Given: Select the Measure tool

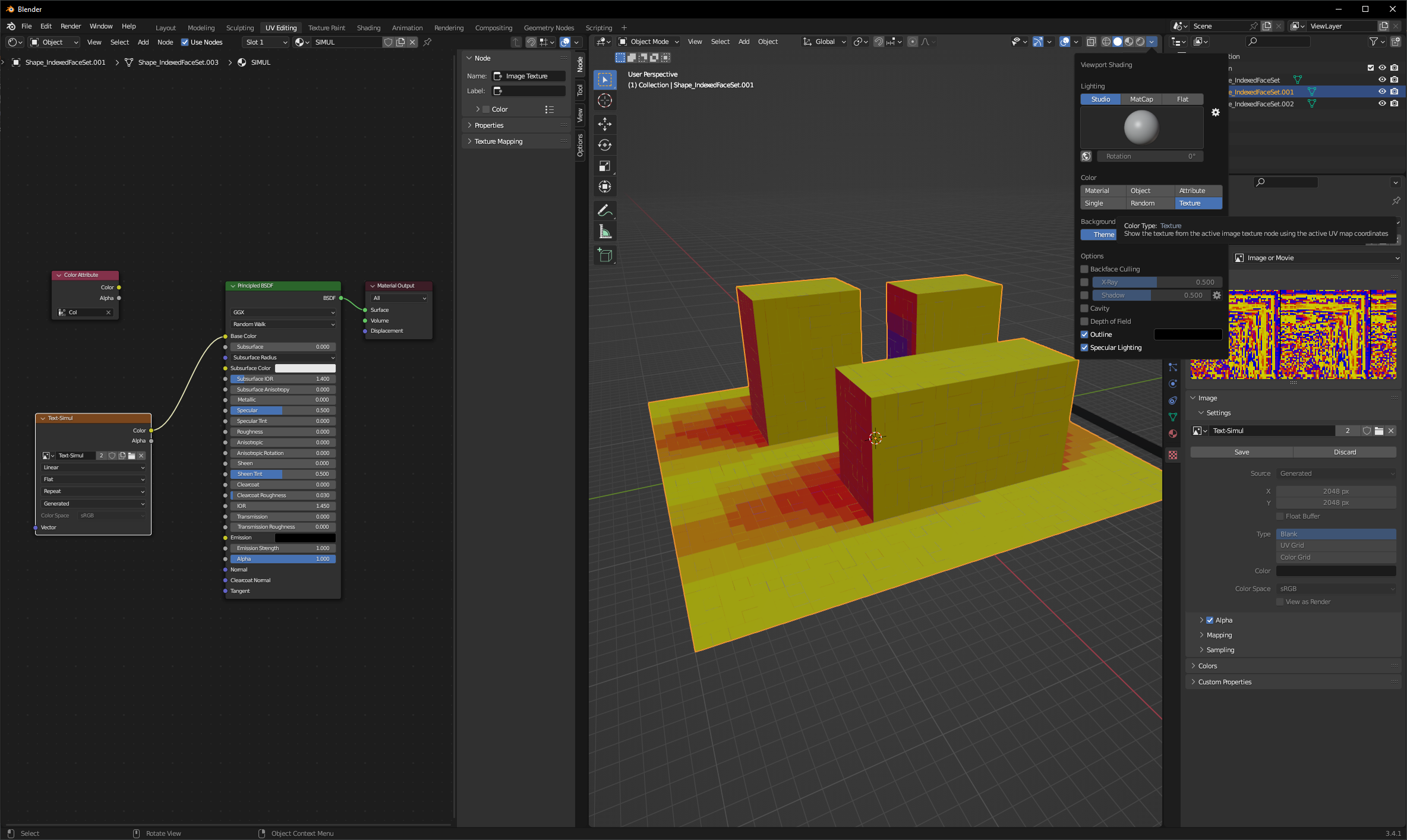Looking at the screenshot, I should (x=605, y=232).
